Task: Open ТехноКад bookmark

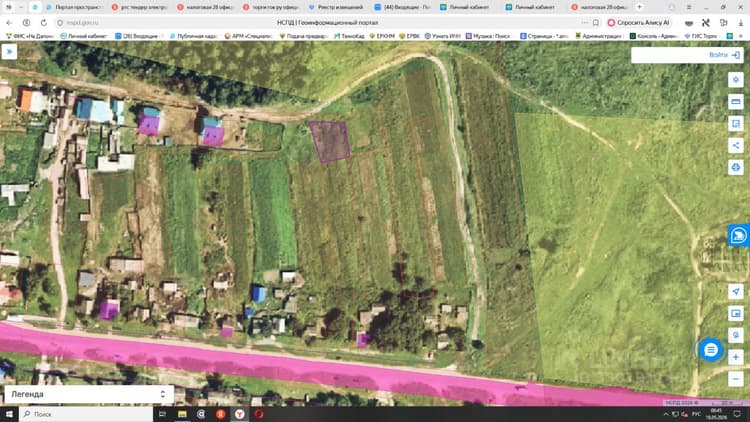Action: 349,36
